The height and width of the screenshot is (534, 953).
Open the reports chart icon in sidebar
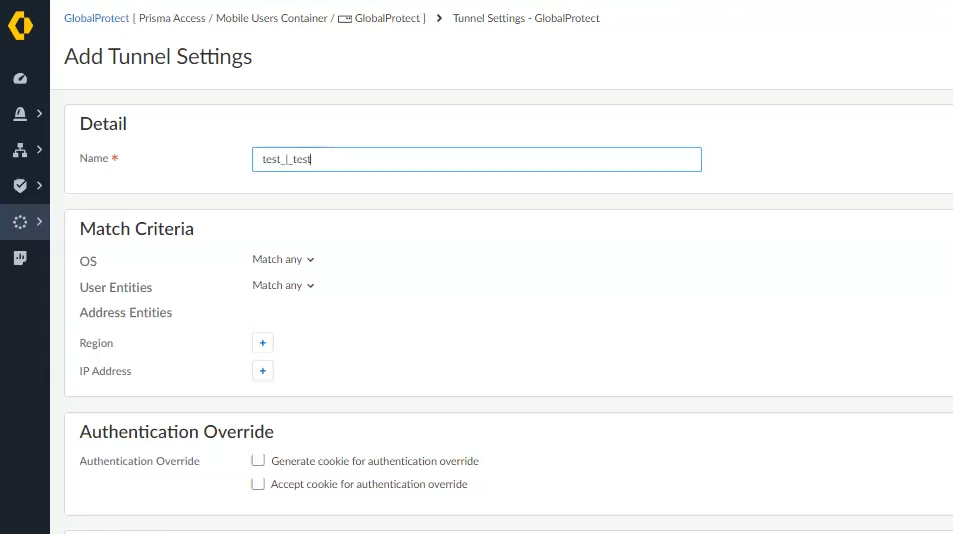pos(20,258)
